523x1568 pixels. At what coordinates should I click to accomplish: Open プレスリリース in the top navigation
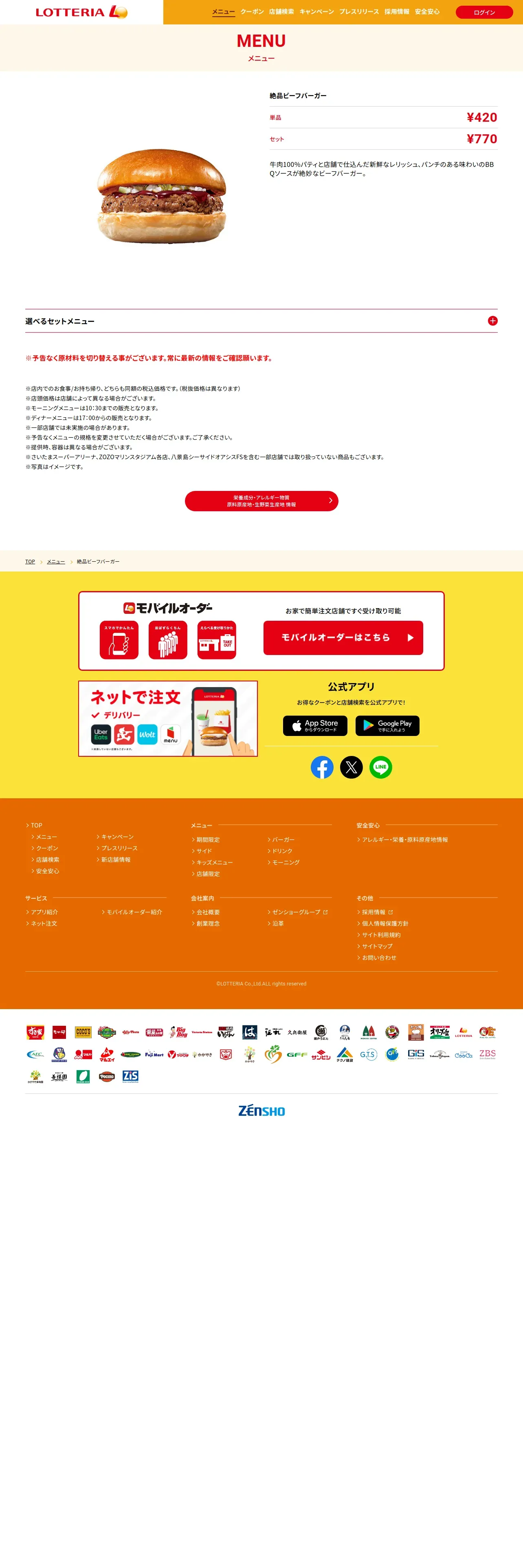(x=359, y=11)
